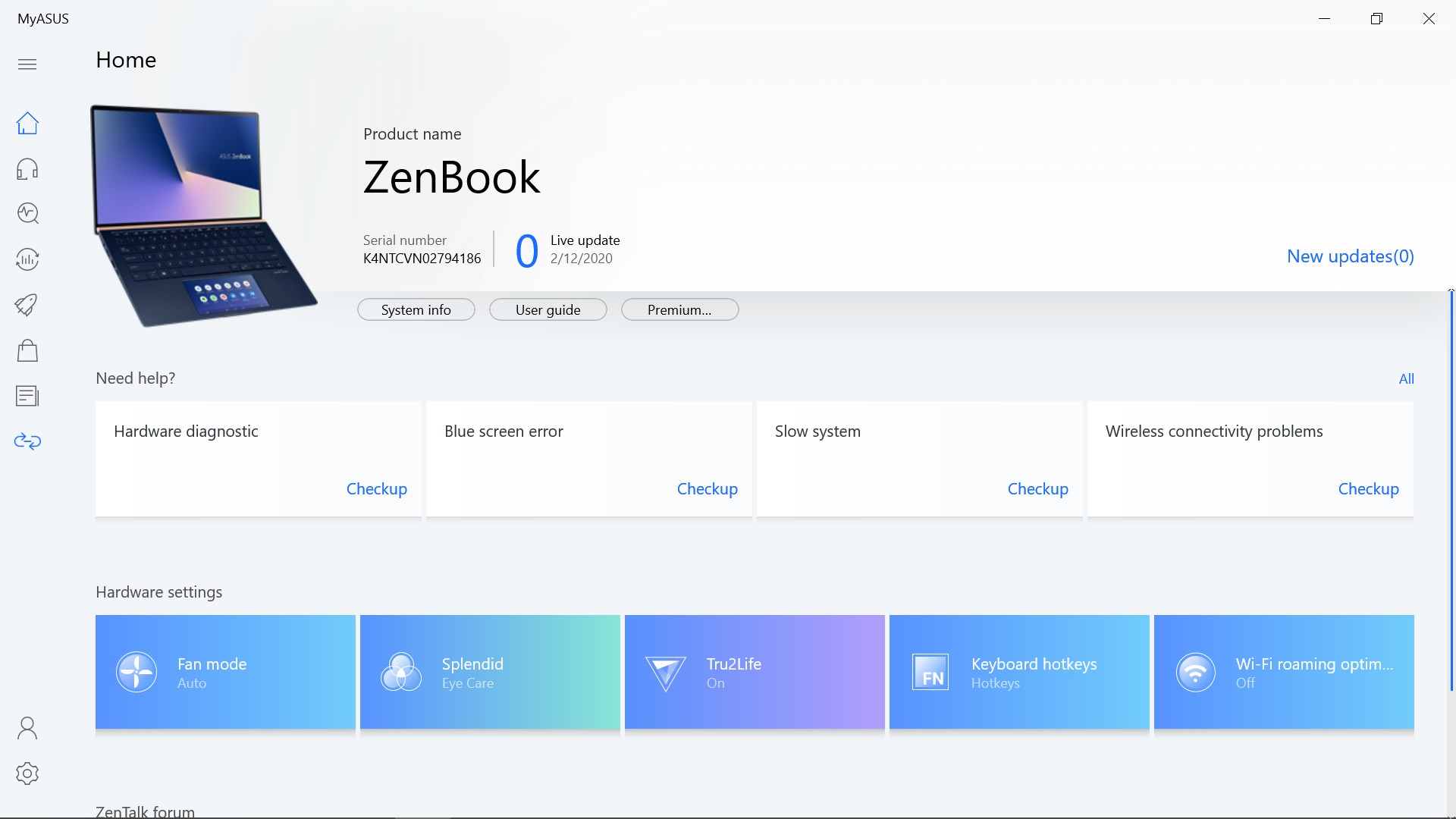Click the System info button

point(416,309)
